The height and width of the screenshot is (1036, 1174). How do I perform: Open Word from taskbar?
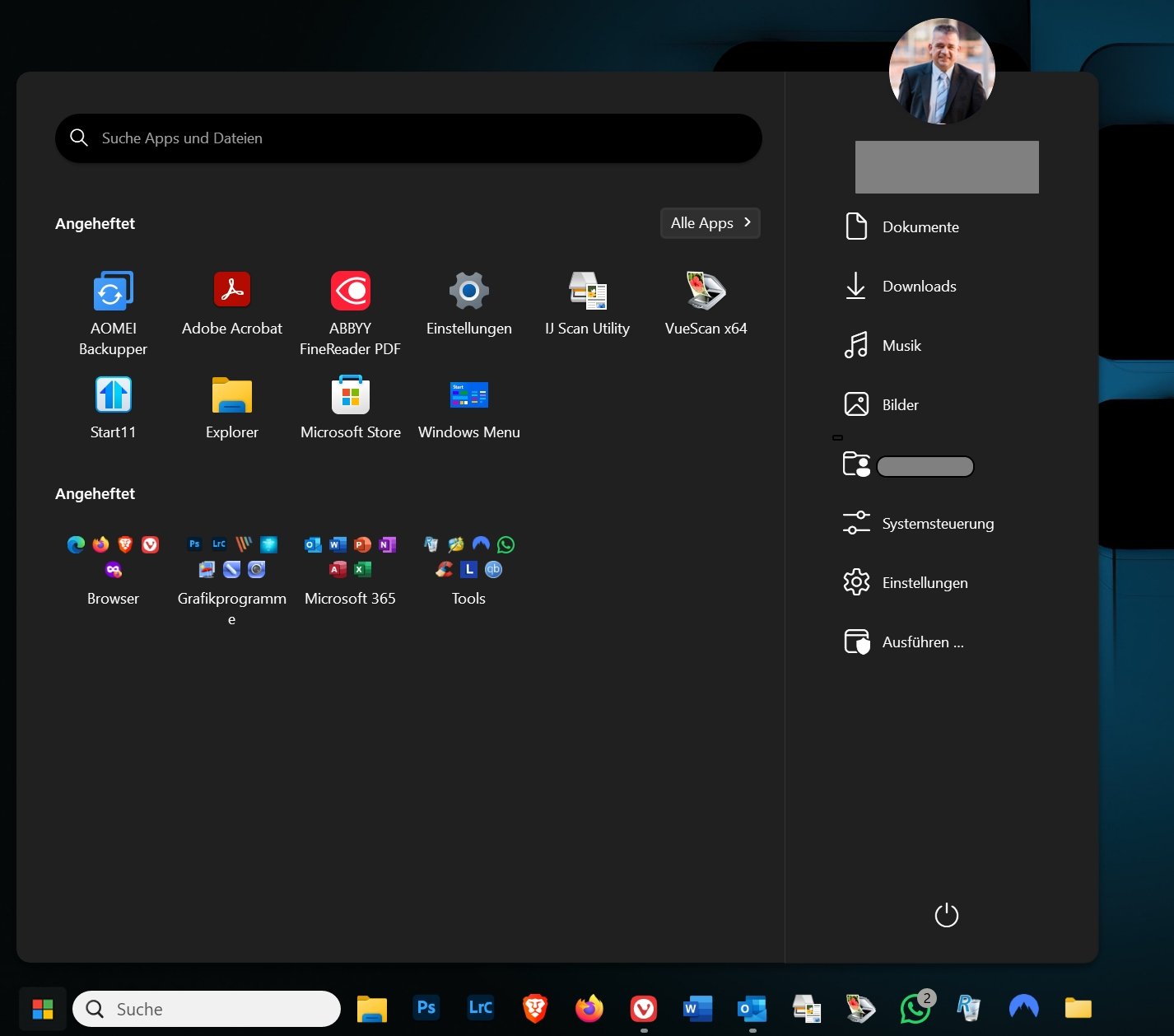tap(698, 1008)
